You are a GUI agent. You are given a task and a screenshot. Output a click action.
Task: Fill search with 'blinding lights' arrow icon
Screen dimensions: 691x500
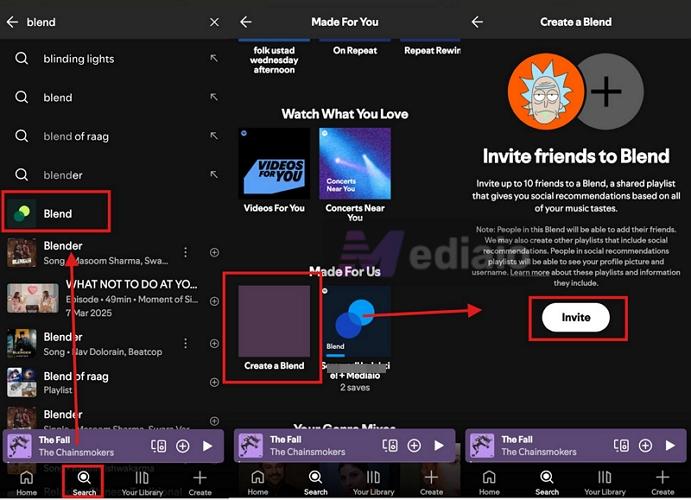214,58
